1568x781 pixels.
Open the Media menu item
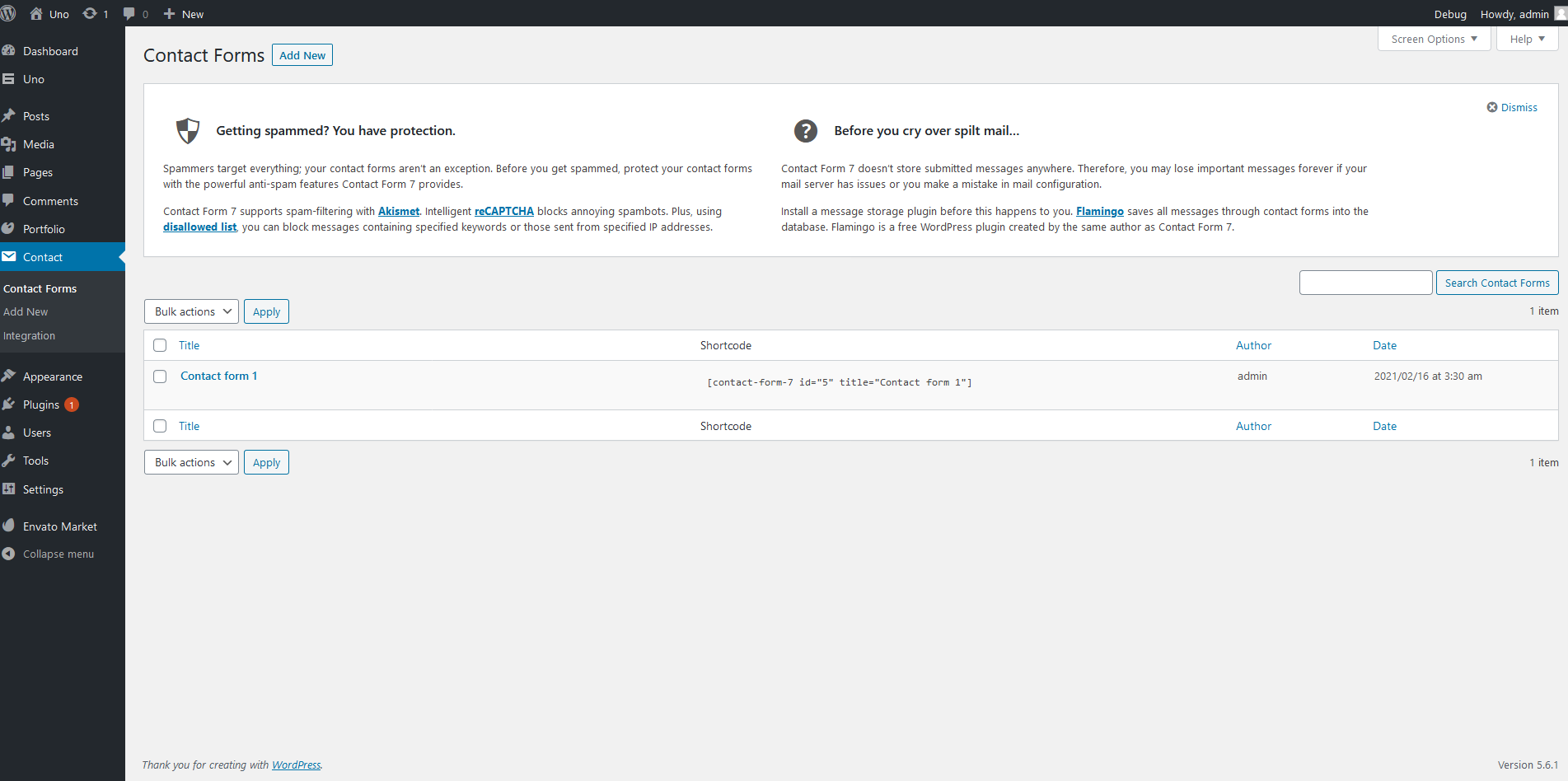39,144
